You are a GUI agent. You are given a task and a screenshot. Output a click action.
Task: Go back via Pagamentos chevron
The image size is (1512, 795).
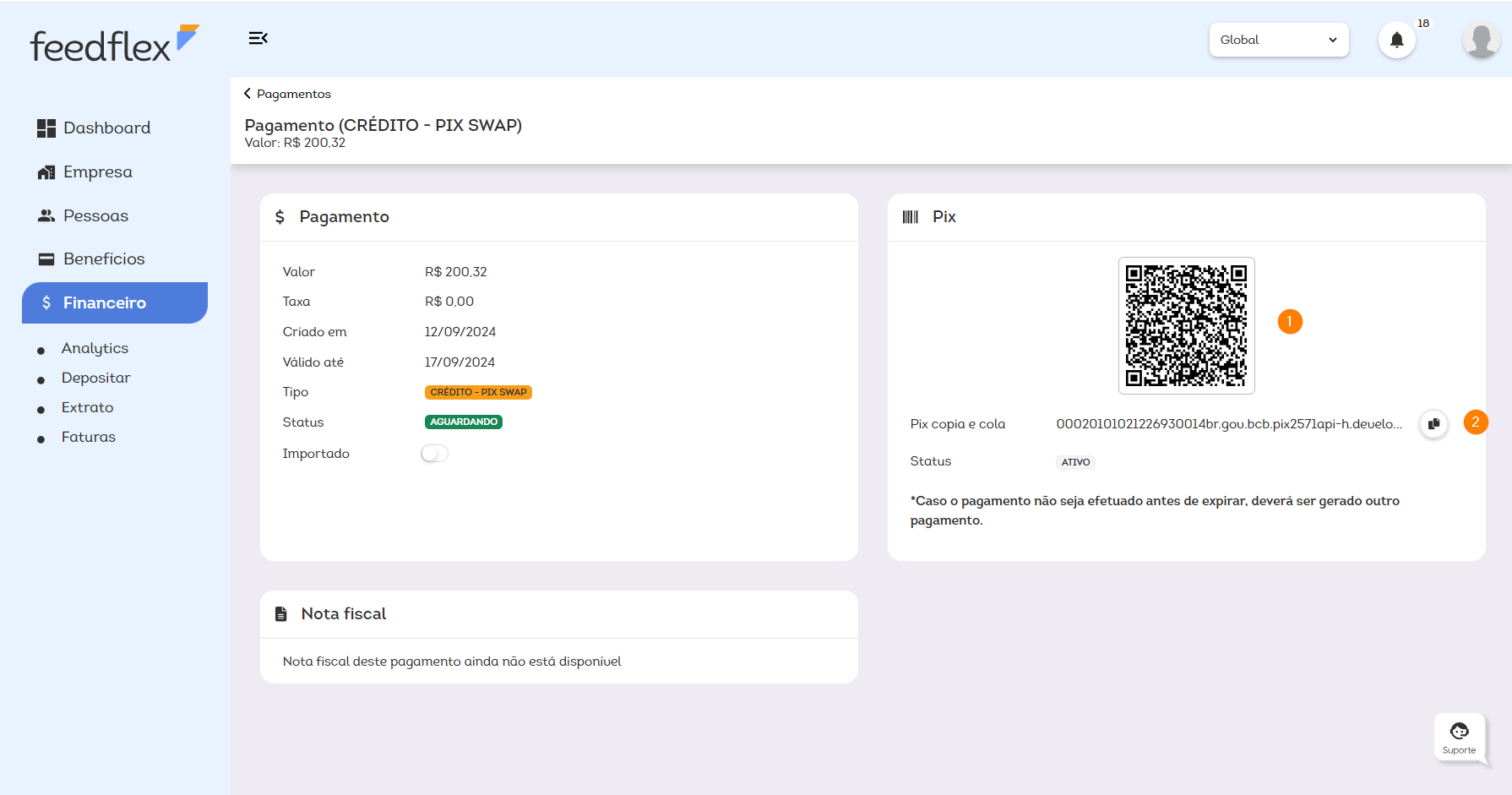247,94
